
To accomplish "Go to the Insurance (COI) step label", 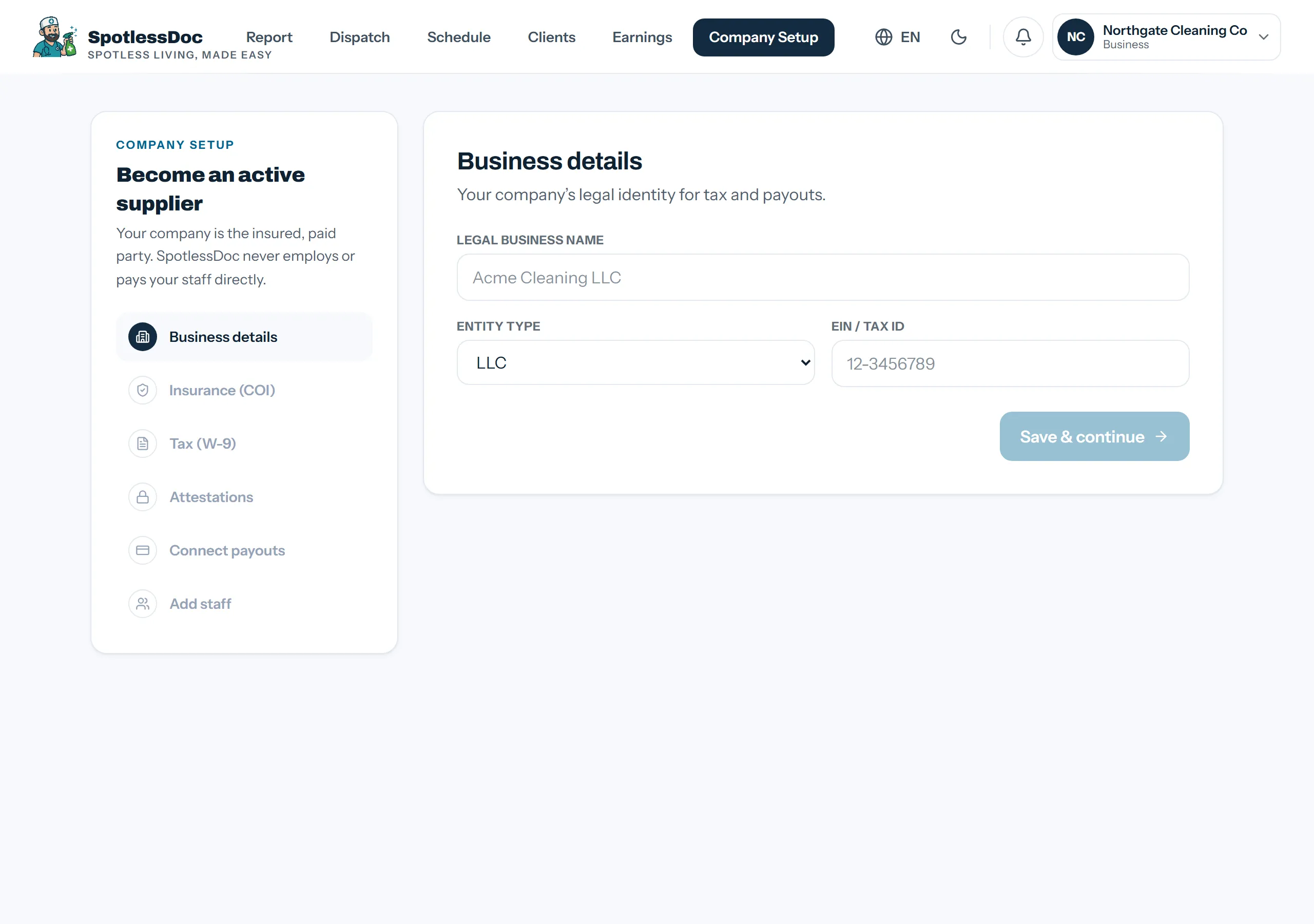I will point(222,391).
